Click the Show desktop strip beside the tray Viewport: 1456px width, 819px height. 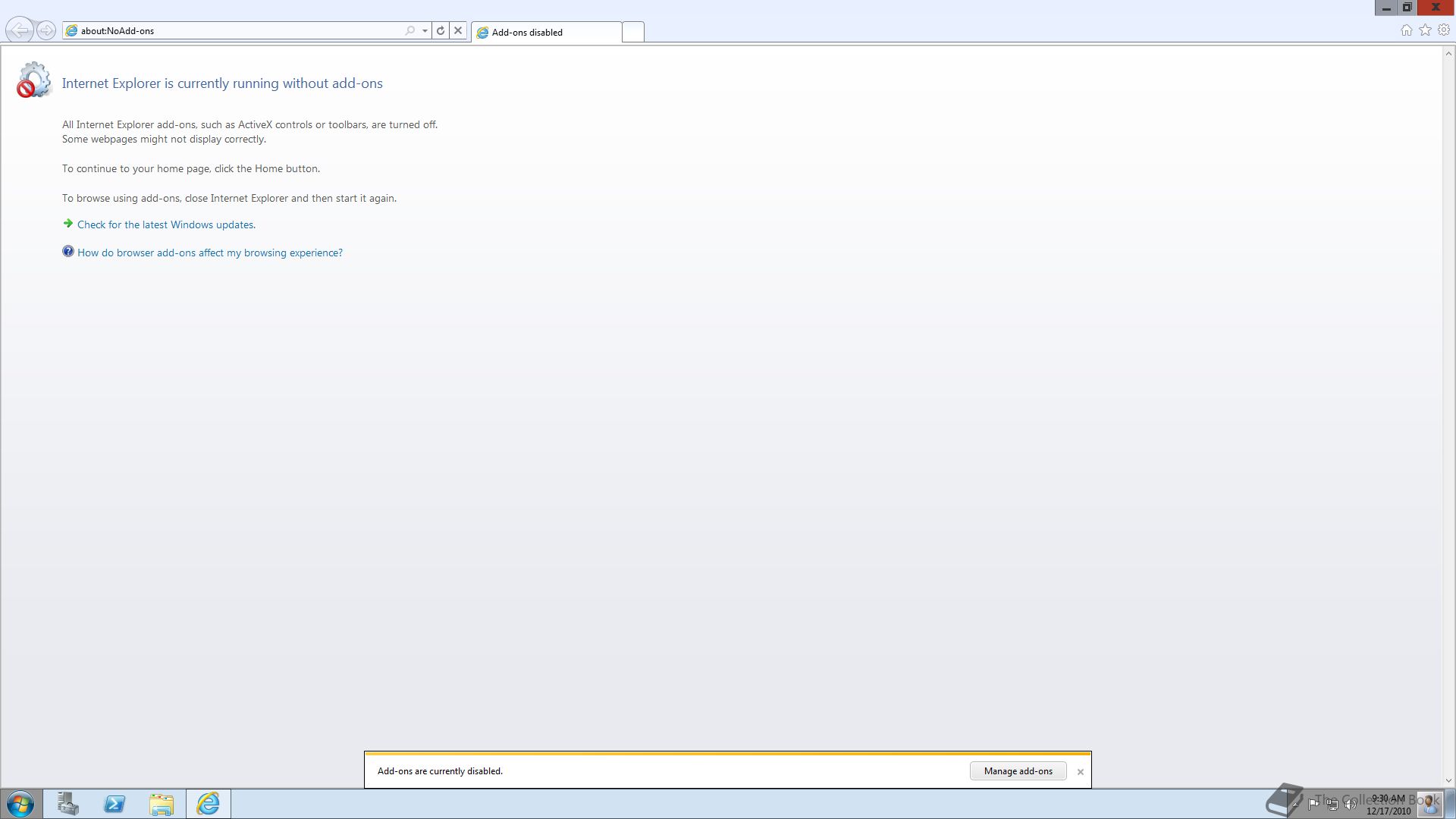pyautogui.click(x=1450, y=804)
